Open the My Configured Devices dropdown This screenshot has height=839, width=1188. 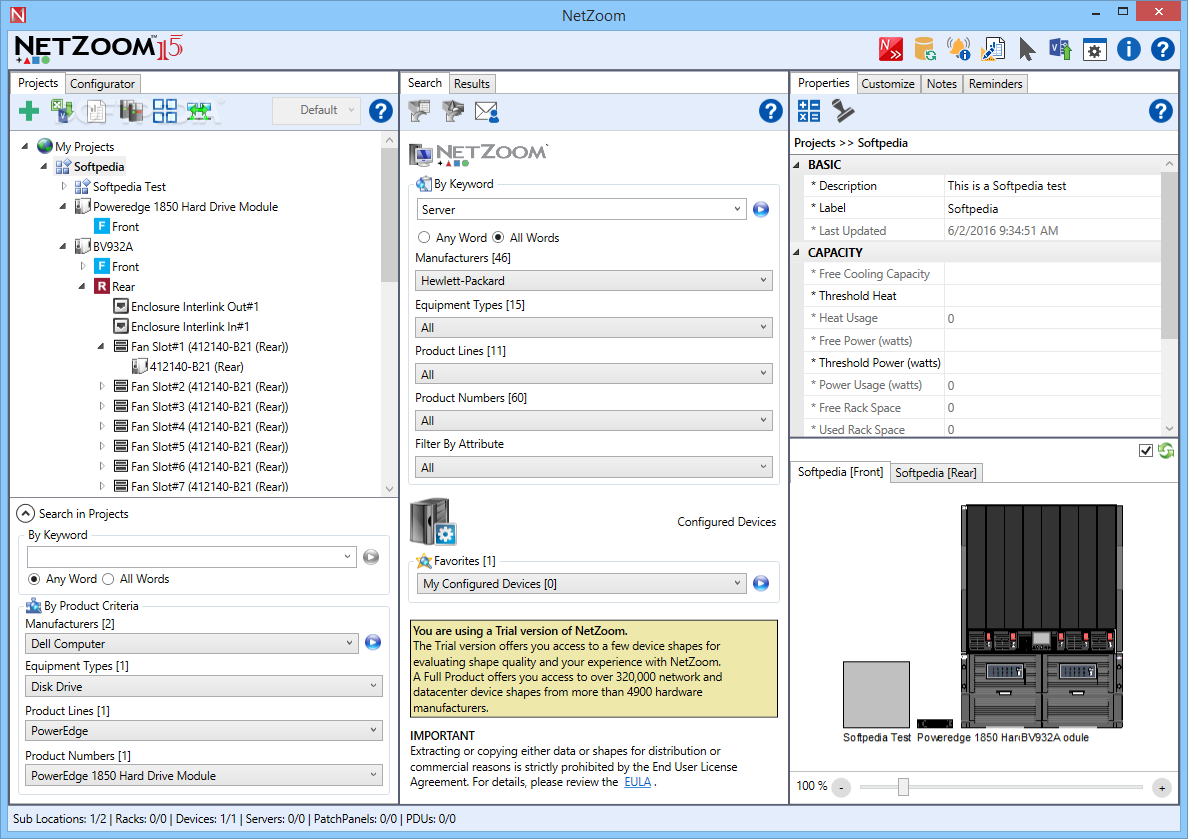pyautogui.click(x=582, y=584)
